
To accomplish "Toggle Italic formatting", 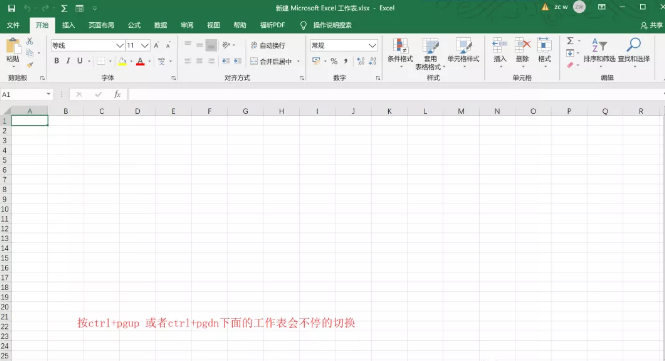I will tap(68, 61).
